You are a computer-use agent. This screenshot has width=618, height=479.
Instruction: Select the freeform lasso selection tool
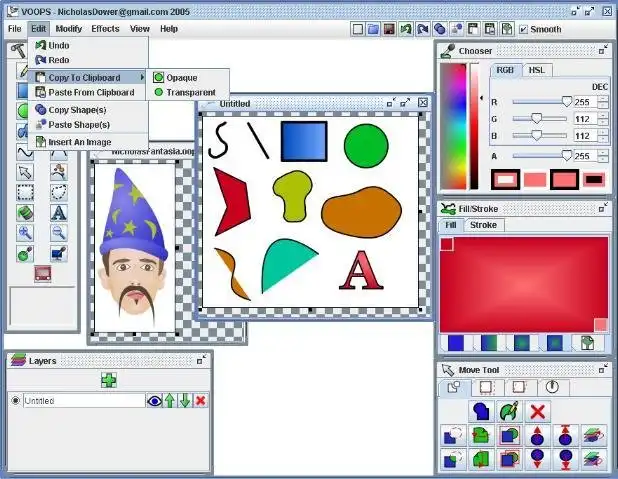pos(59,193)
